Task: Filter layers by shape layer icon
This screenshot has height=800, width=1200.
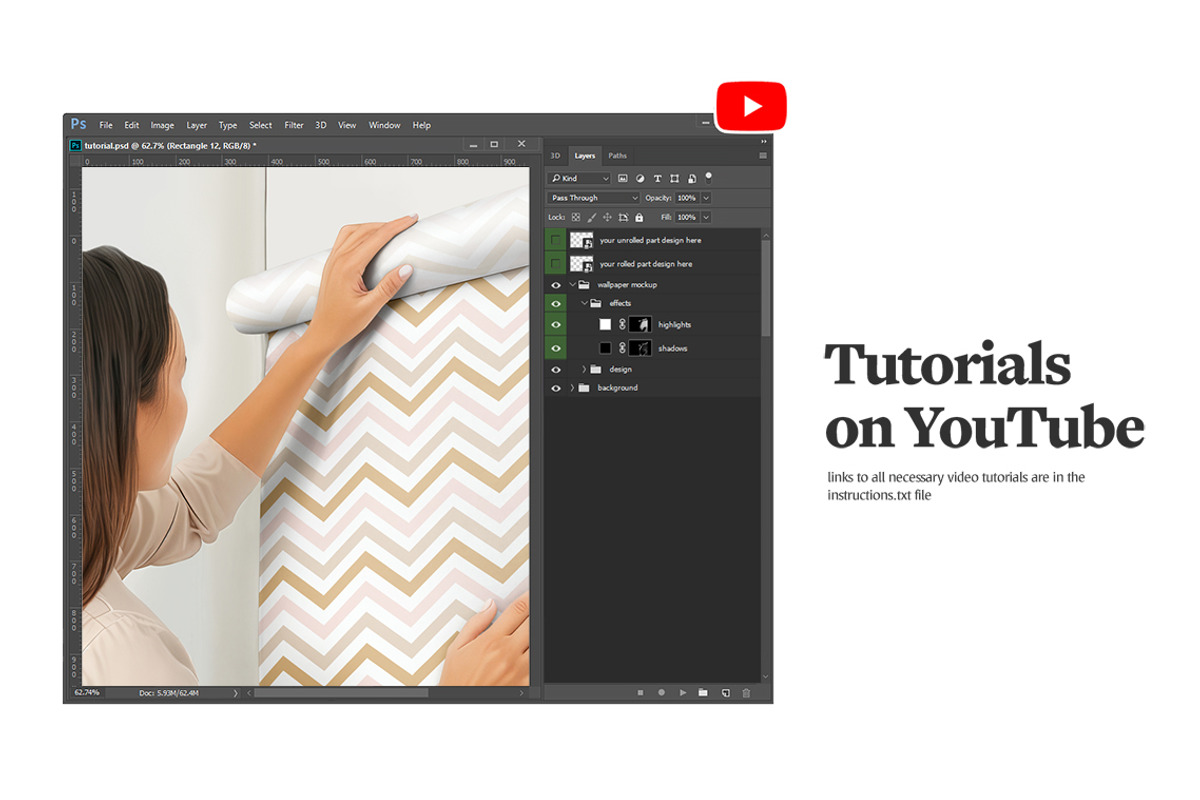Action: click(x=674, y=178)
